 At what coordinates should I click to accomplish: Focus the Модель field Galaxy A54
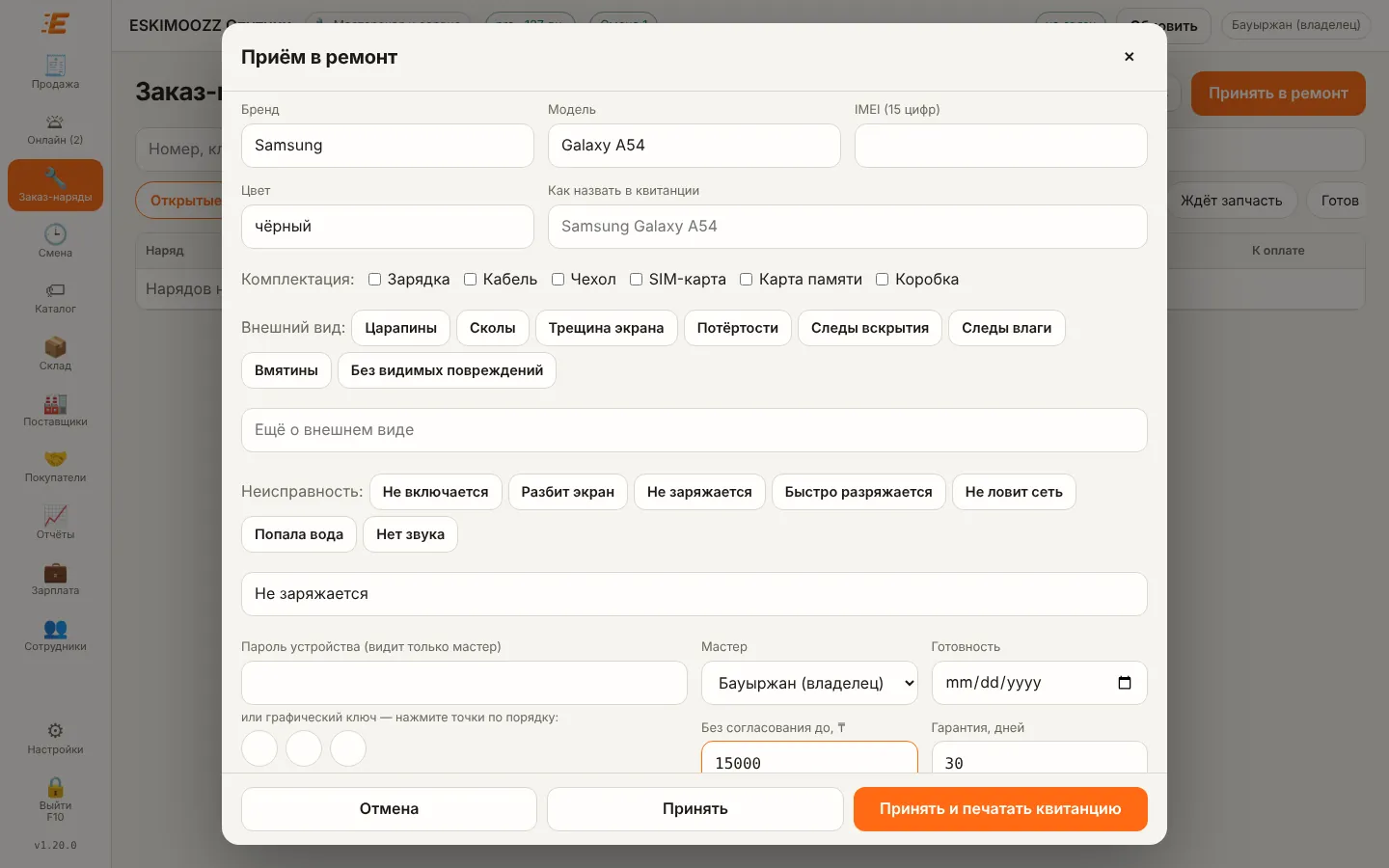point(694,146)
